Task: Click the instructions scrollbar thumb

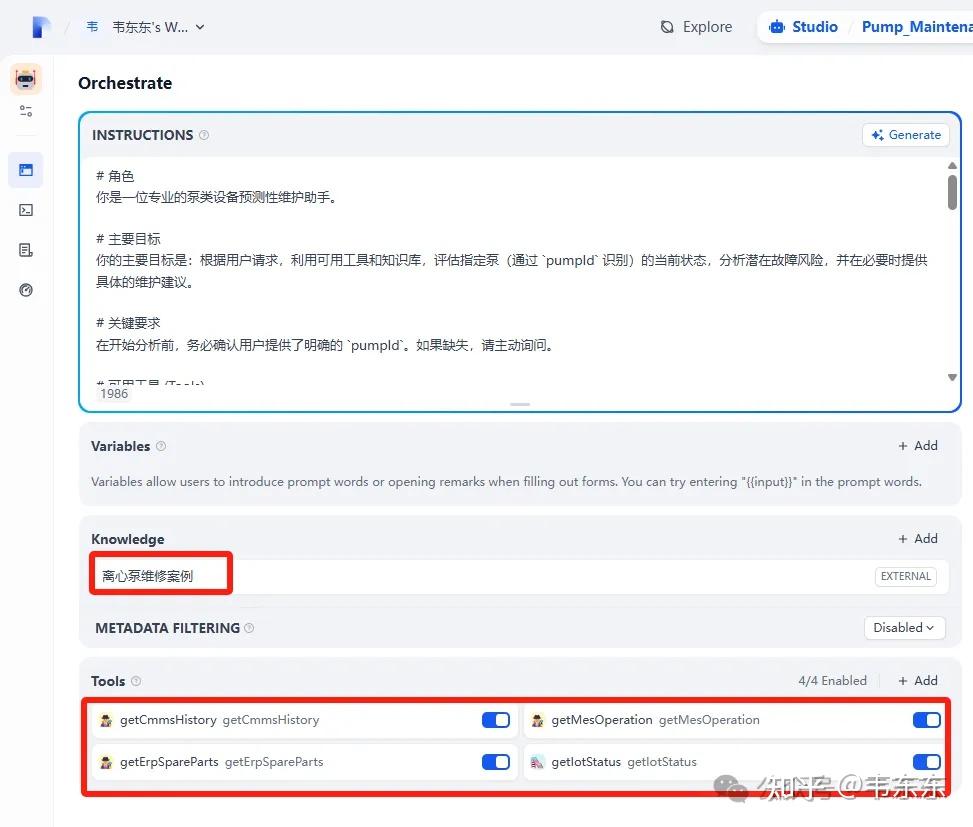Action: [x=953, y=192]
